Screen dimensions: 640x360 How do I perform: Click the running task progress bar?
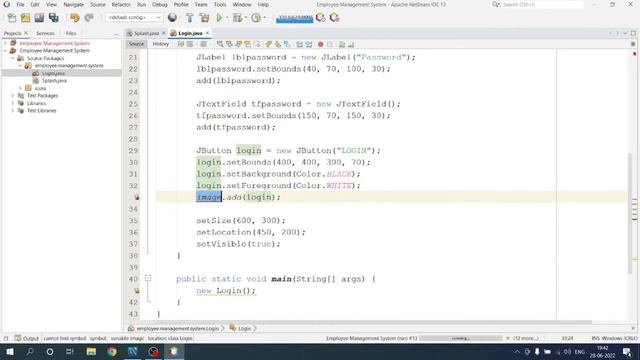461,338
